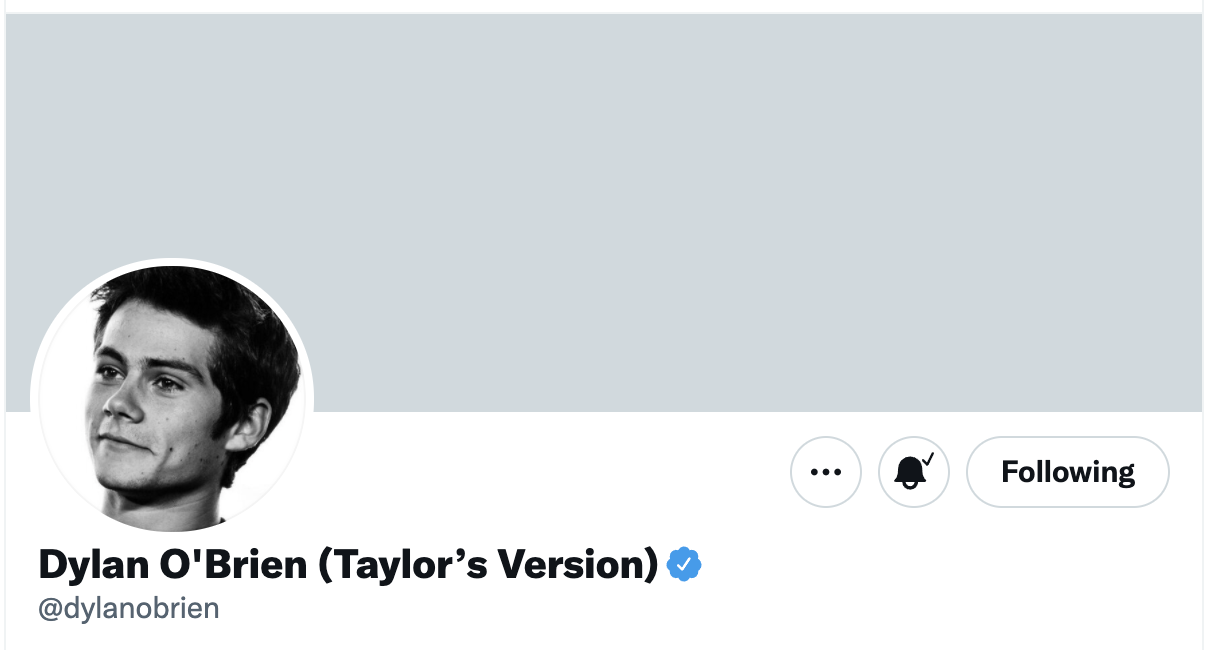Image resolution: width=1208 pixels, height=650 pixels.
Task: Toggle the notification bell for this account
Action: pyautogui.click(x=913, y=472)
